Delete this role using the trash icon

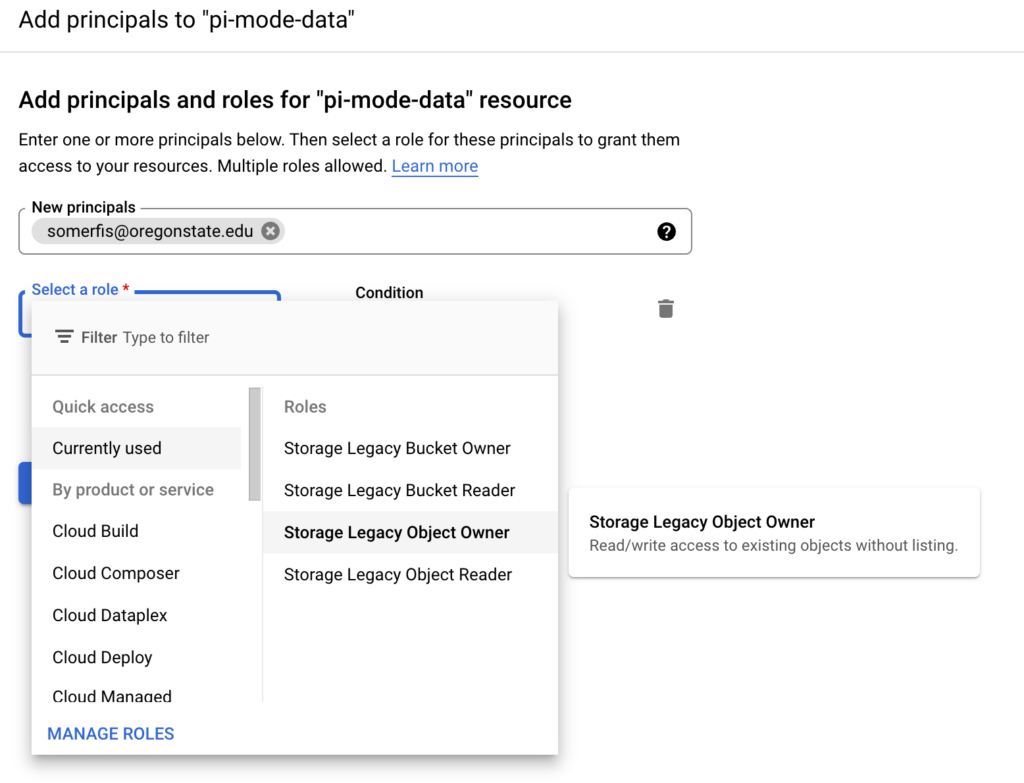(665, 308)
